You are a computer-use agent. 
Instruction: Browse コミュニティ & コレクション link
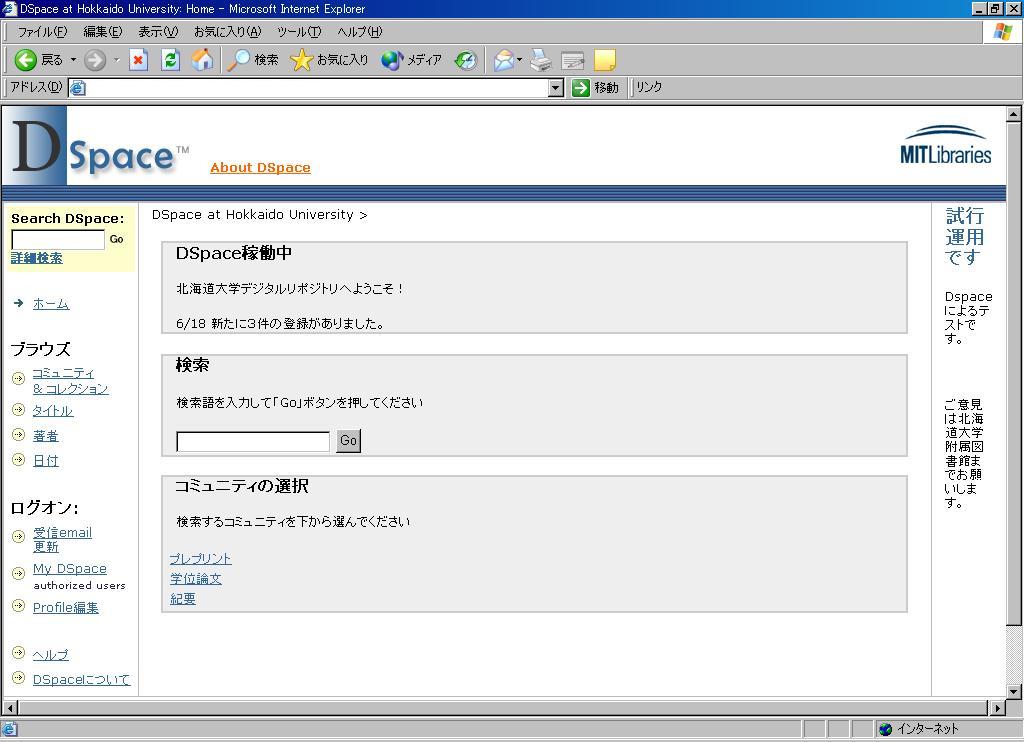pyautogui.click(x=71, y=381)
